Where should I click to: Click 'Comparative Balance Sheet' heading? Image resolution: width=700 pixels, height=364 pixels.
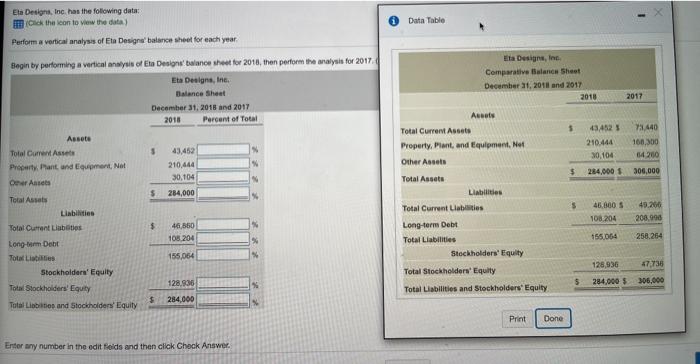(x=533, y=71)
